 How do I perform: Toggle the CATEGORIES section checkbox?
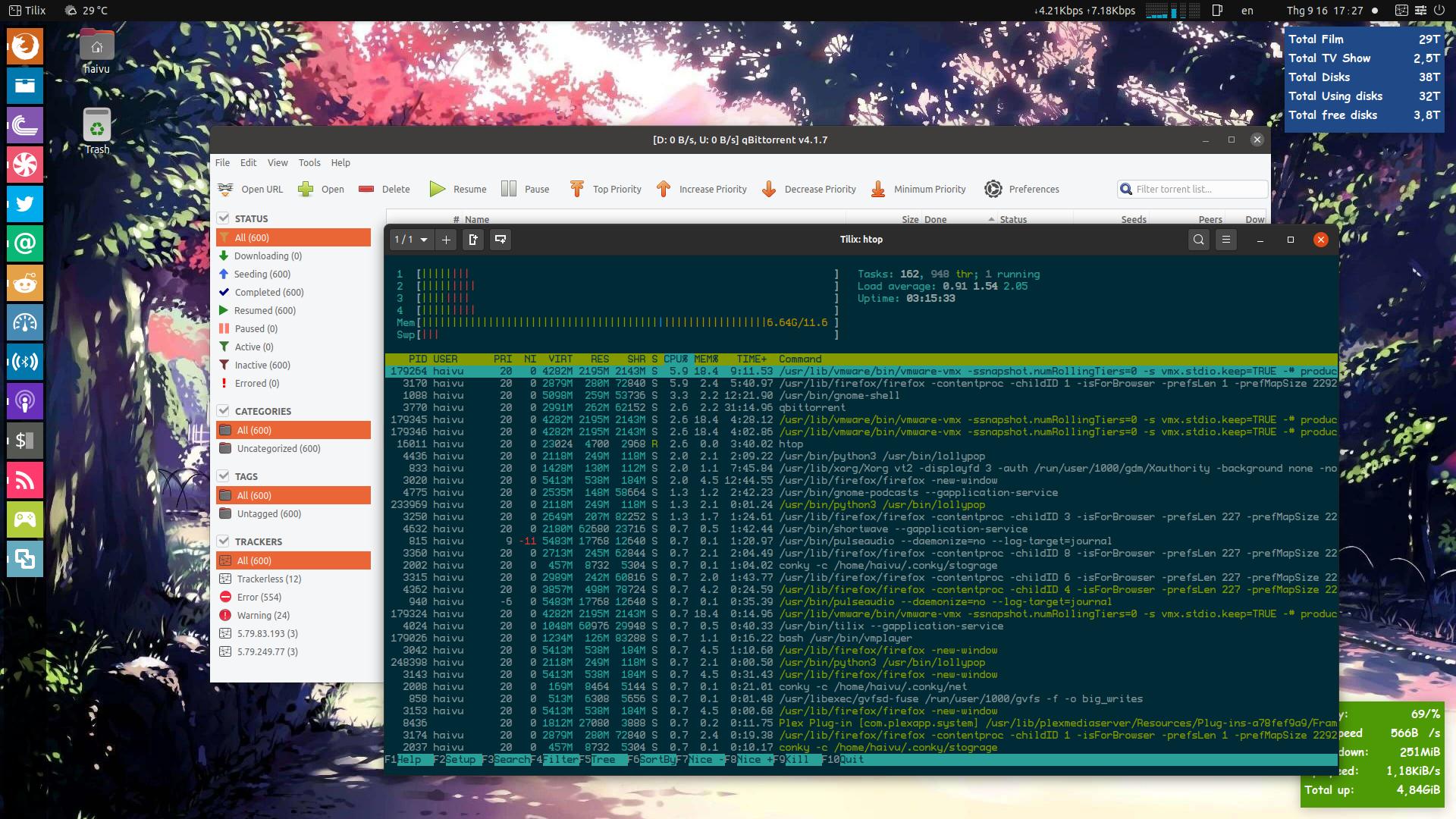(223, 411)
